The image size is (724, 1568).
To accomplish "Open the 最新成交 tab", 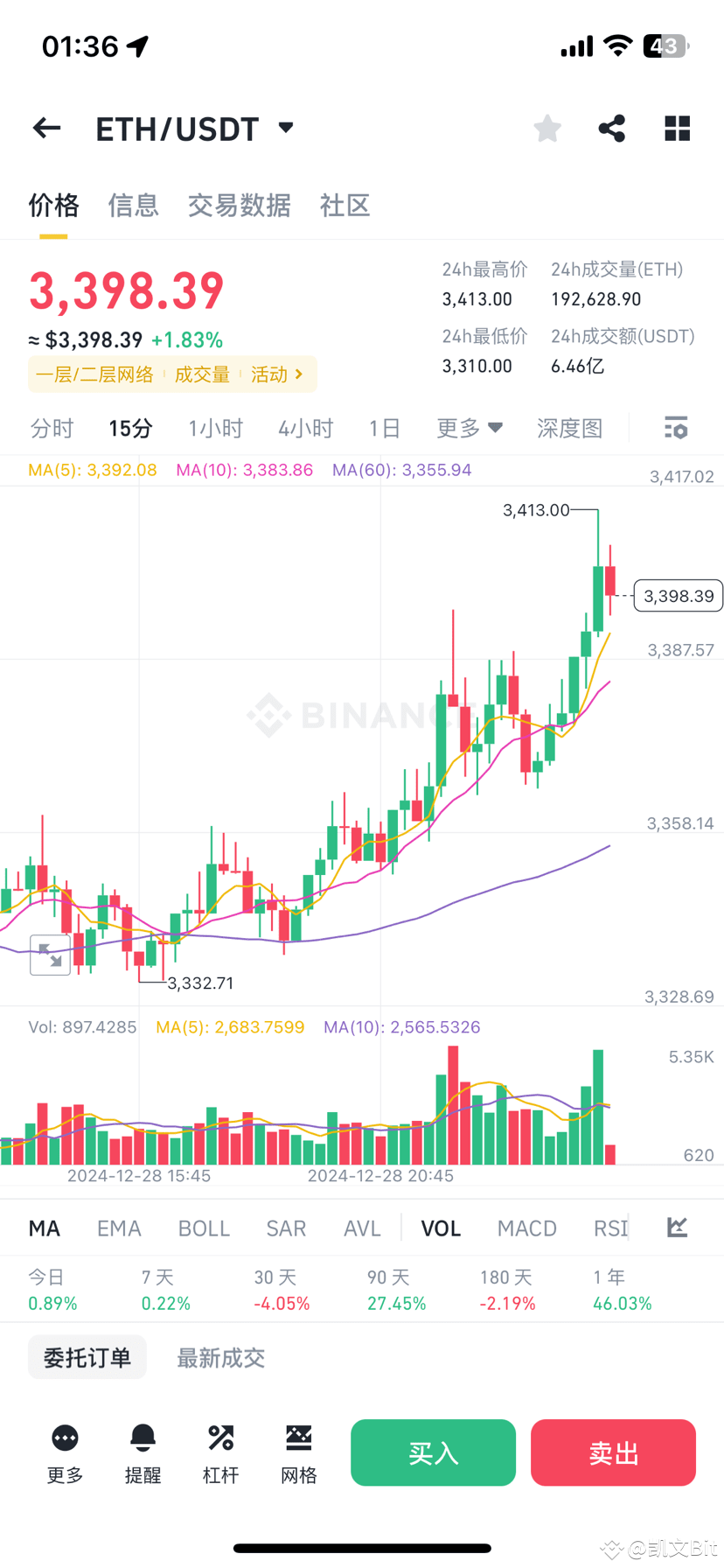I will click(220, 1356).
